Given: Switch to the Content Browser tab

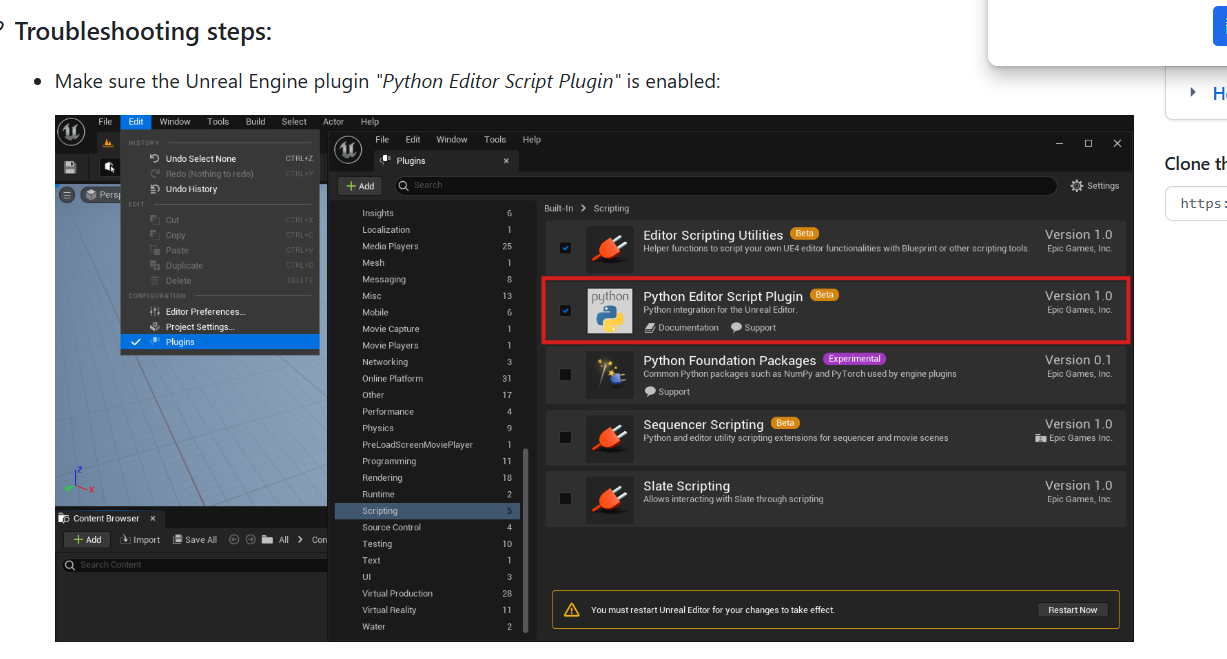Looking at the screenshot, I should click(x=108, y=518).
